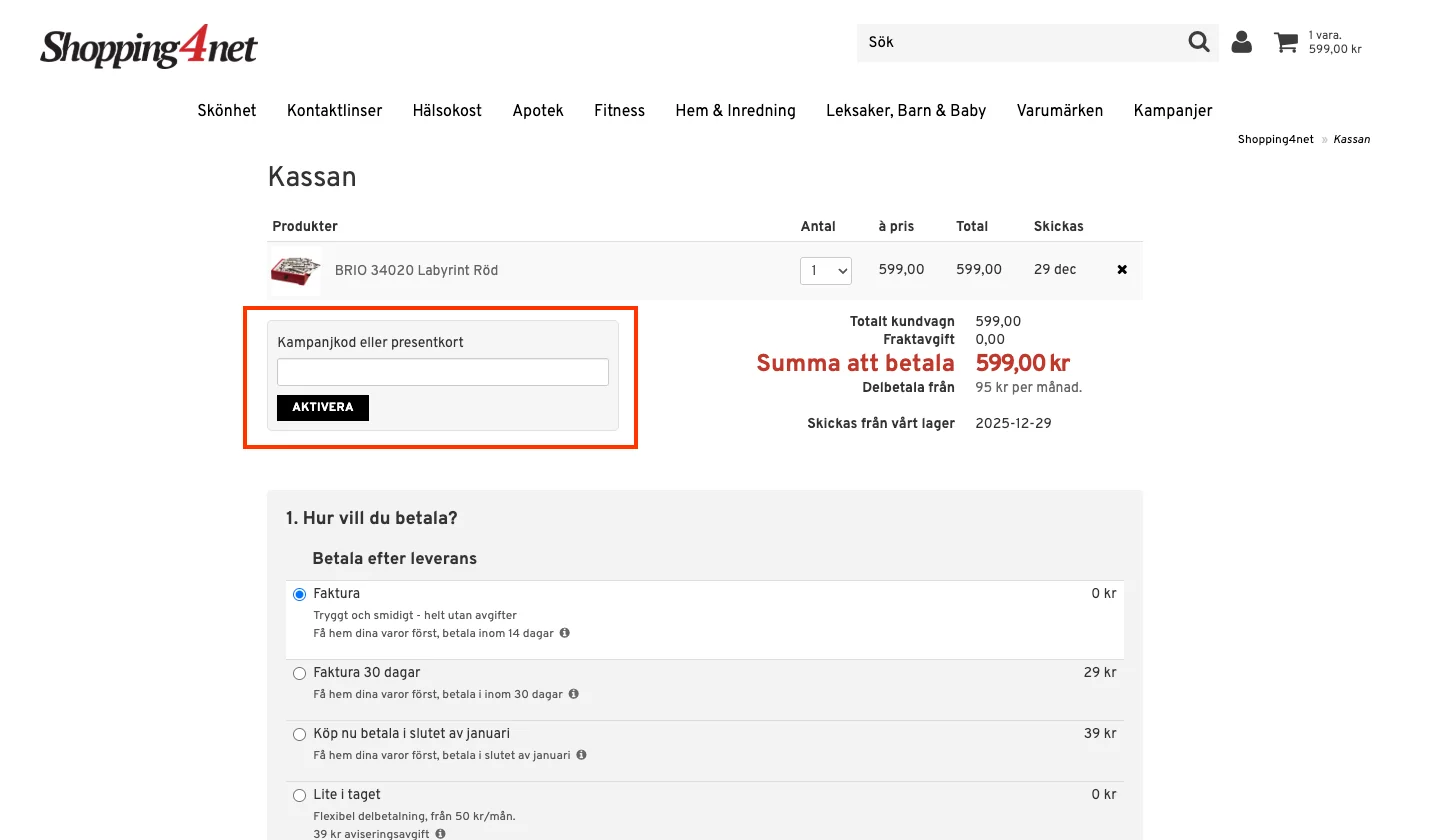Viewport: 1454px width, 840px height.
Task: Open the Kampanjer menu
Action: pos(1173,111)
